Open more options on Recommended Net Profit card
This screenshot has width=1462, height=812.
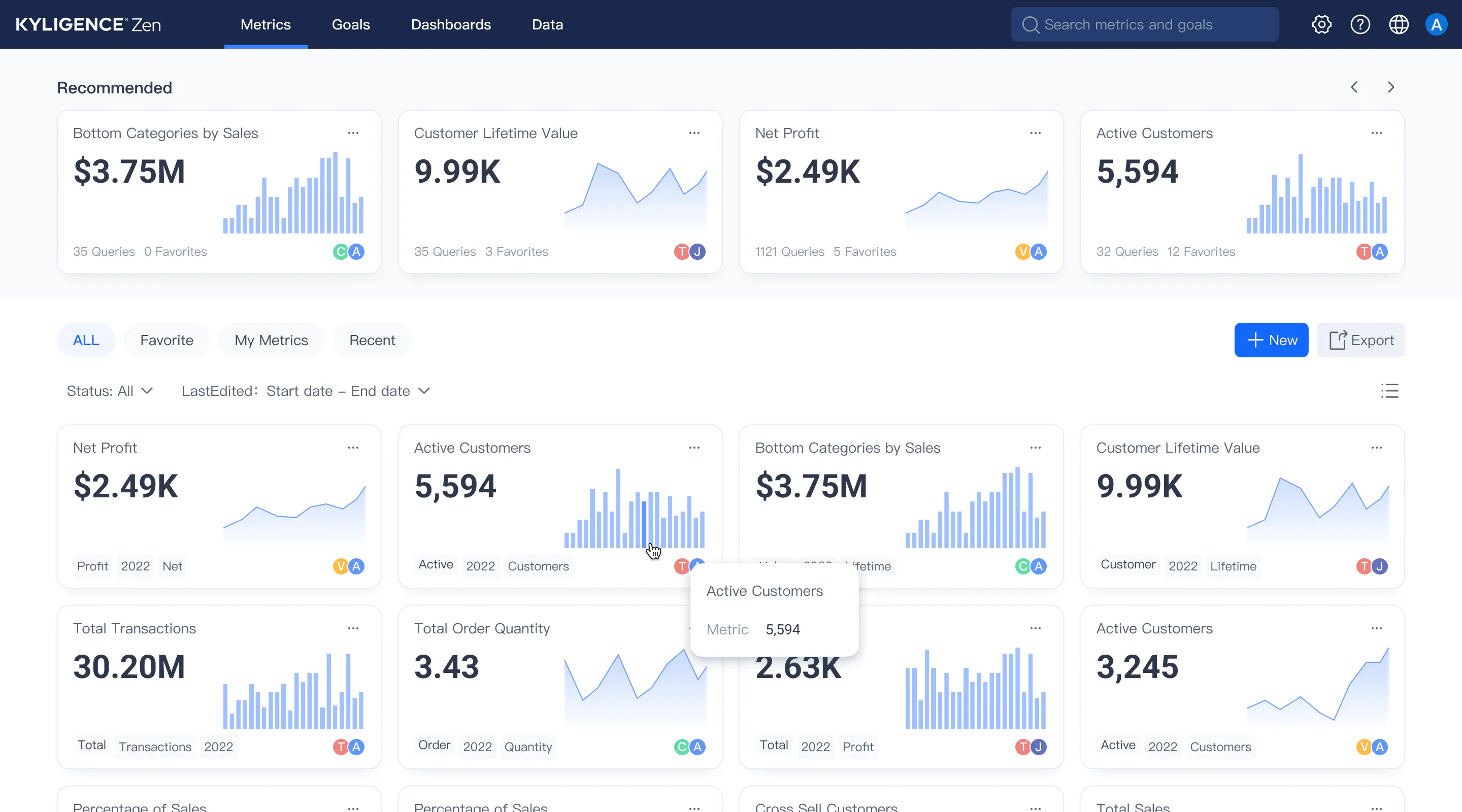[1035, 133]
